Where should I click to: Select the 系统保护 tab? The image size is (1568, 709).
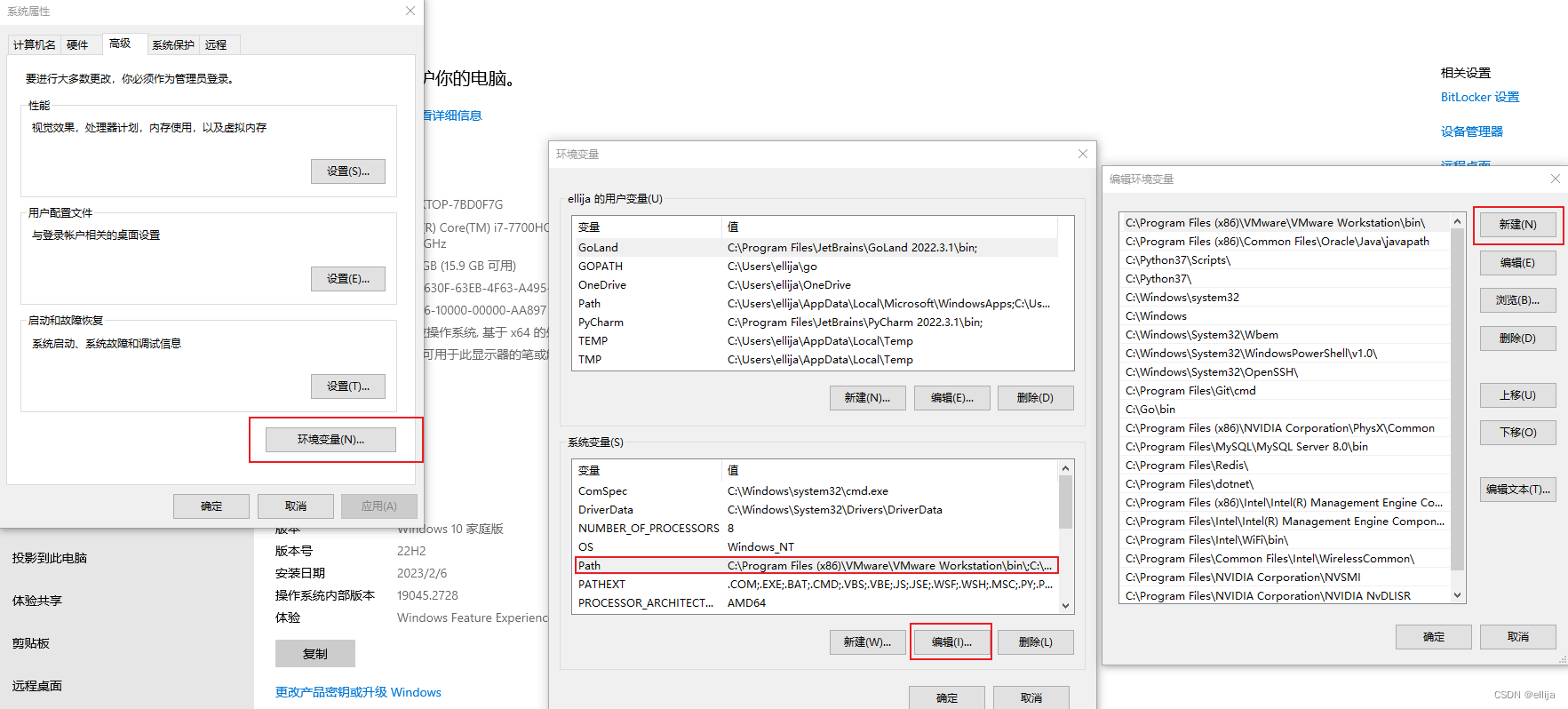(172, 45)
